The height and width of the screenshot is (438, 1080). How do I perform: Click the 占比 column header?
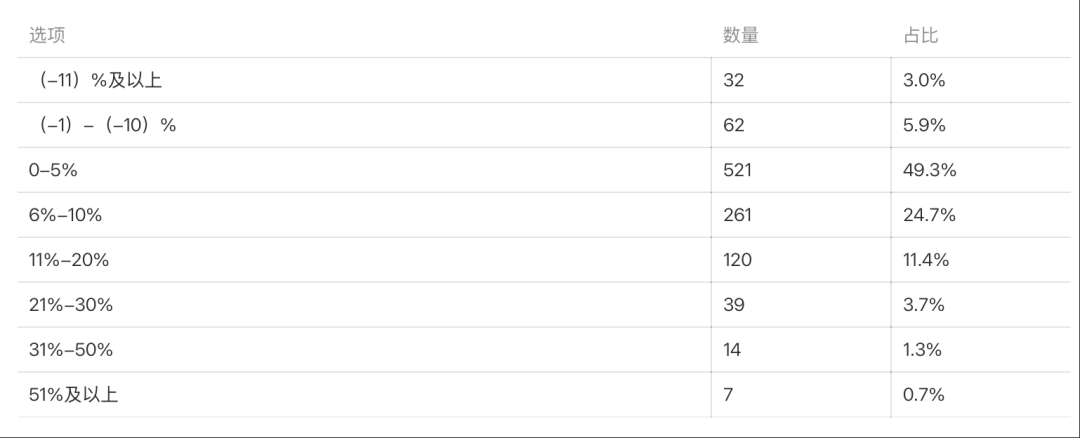[x=920, y=36]
